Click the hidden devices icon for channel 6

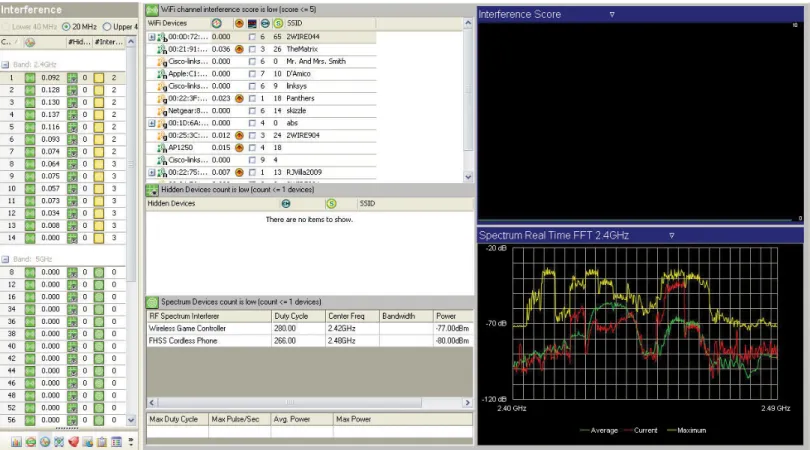pos(72,139)
